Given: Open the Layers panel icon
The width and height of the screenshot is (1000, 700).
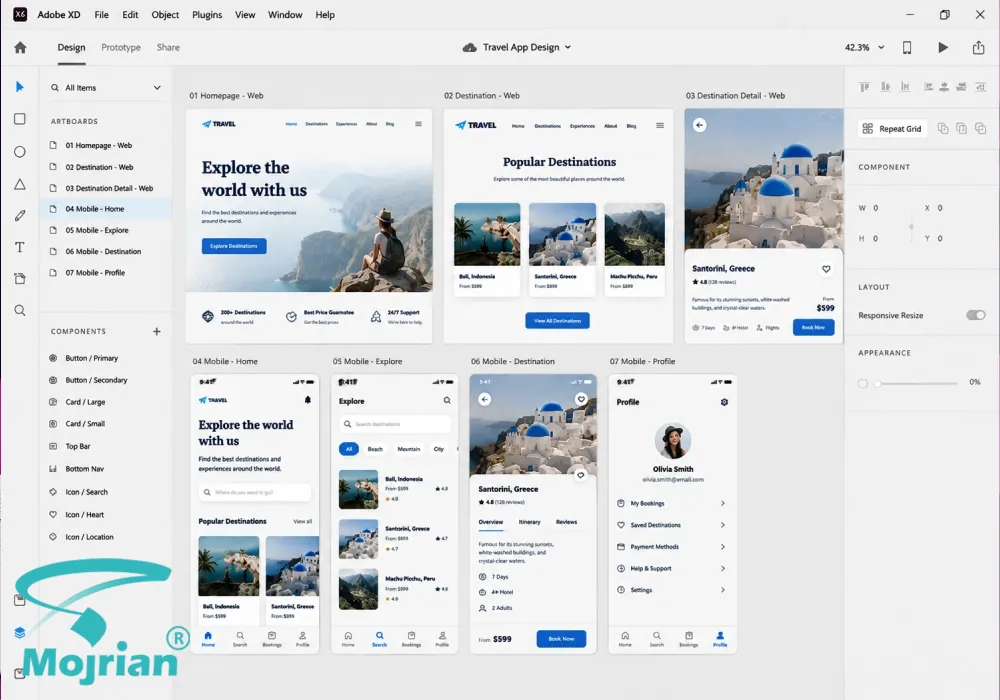Looking at the screenshot, I should [20, 632].
